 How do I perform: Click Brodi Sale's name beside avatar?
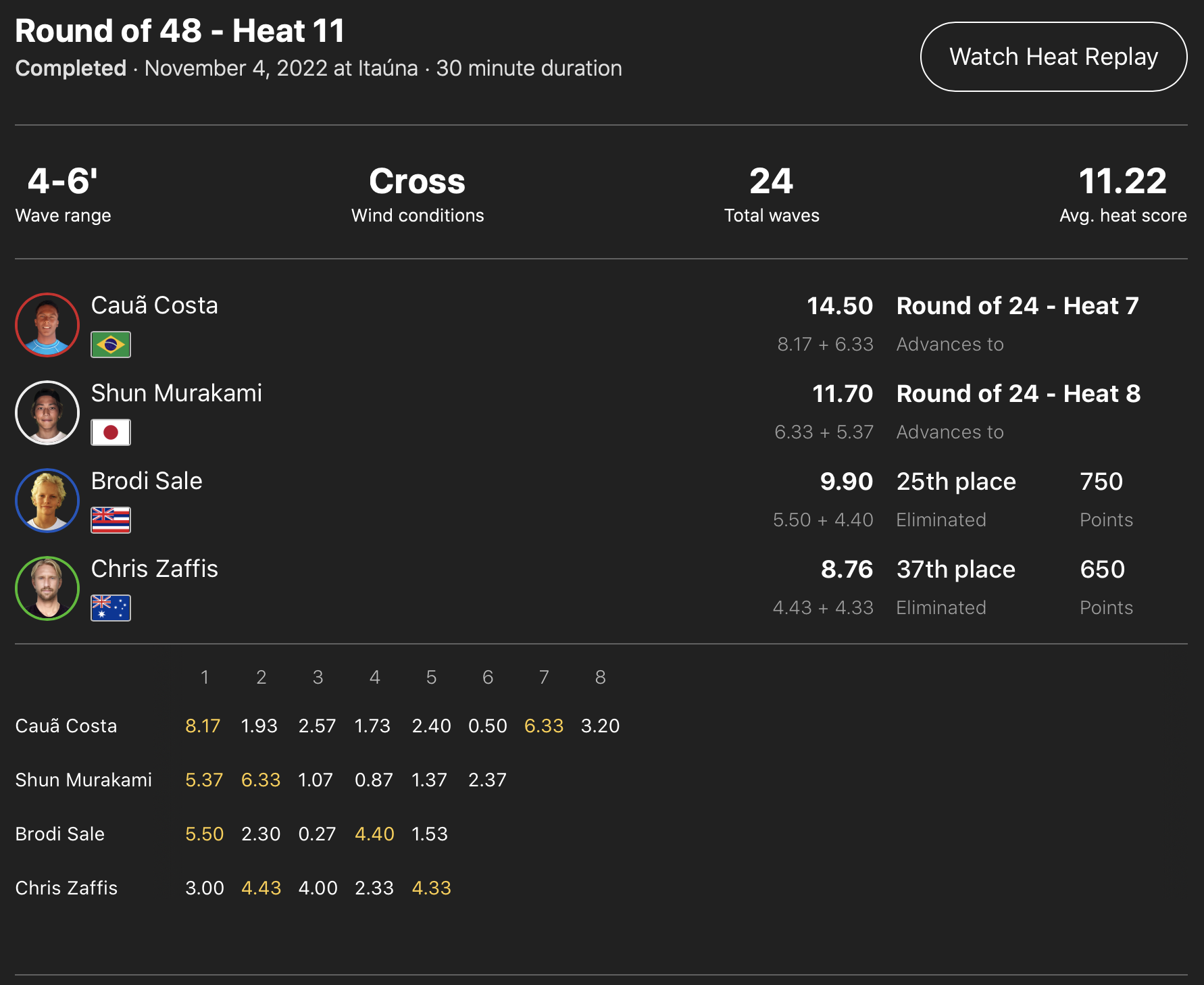click(x=147, y=481)
